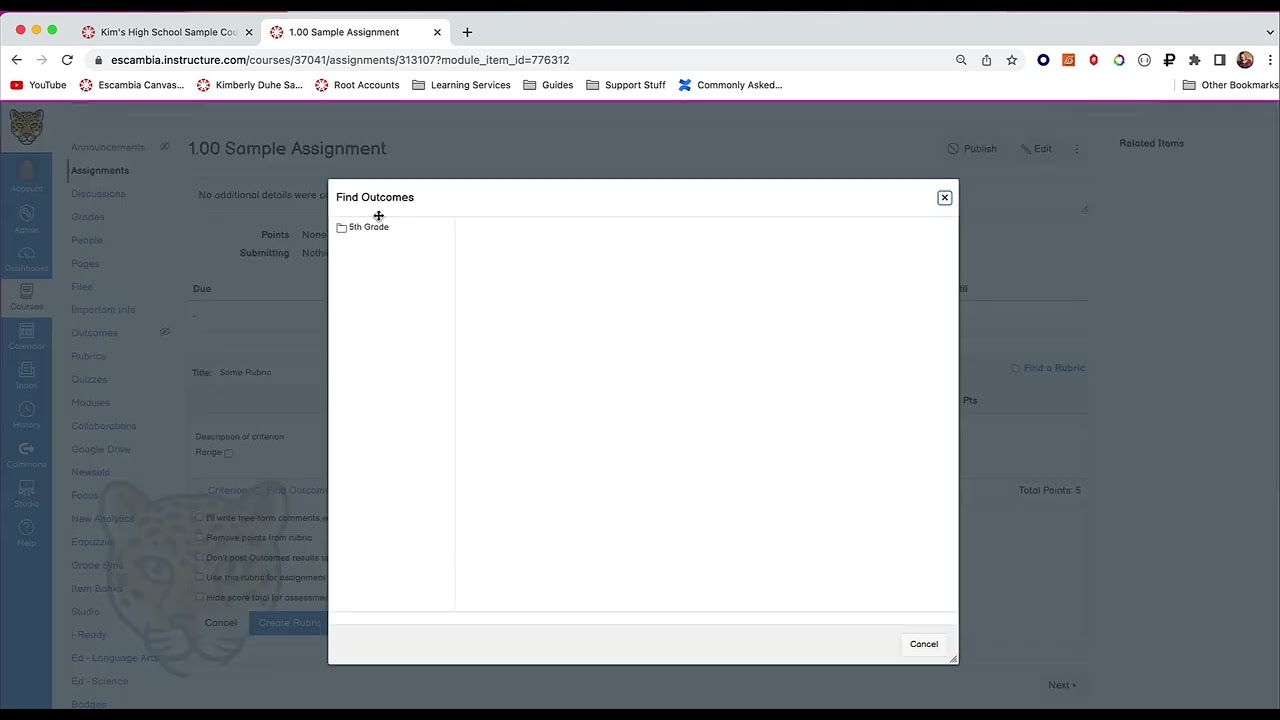1280x720 pixels.
Task: Open Discussions in the course menu
Action: pos(98,194)
